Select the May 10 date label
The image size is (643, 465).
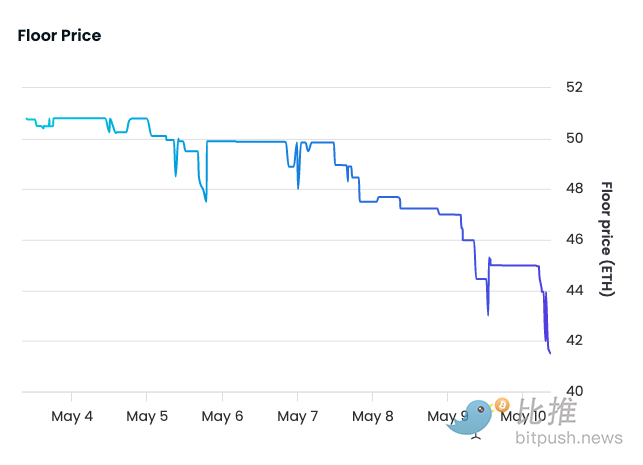[524, 416]
